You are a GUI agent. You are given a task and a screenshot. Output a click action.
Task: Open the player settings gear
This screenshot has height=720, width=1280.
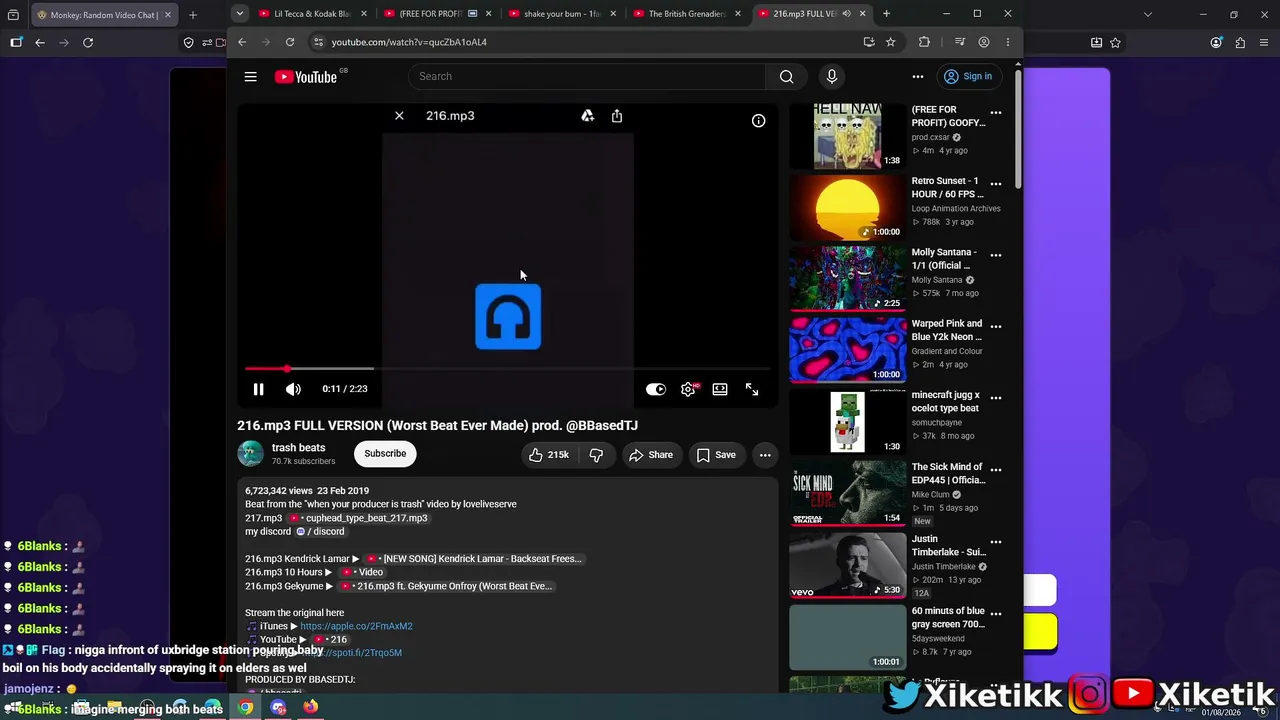688,389
